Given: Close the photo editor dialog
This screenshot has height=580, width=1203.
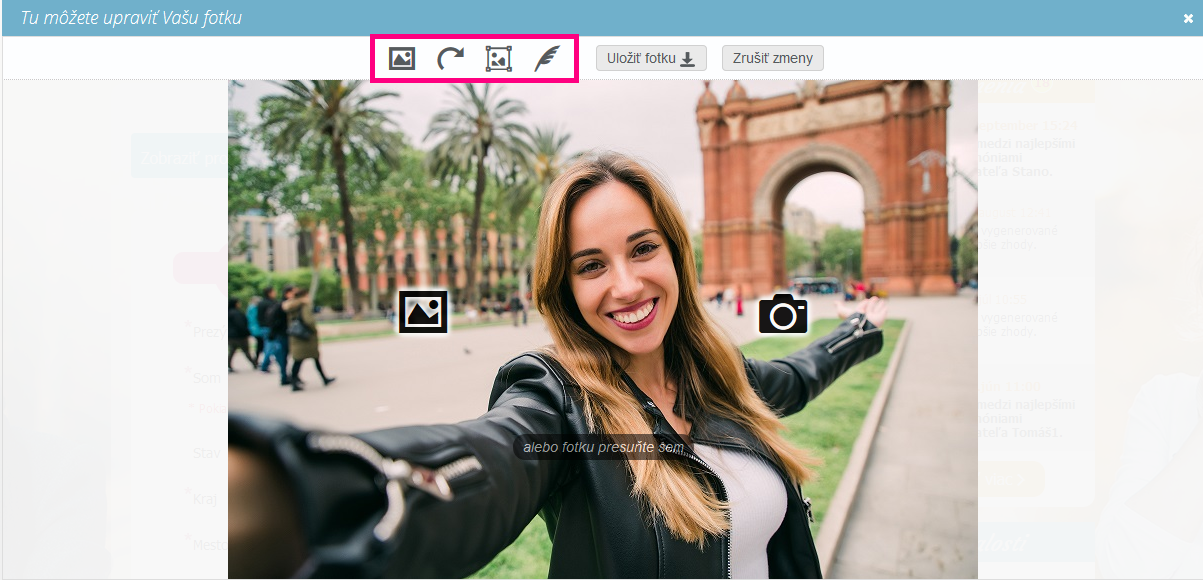Looking at the screenshot, I should (1188, 18).
